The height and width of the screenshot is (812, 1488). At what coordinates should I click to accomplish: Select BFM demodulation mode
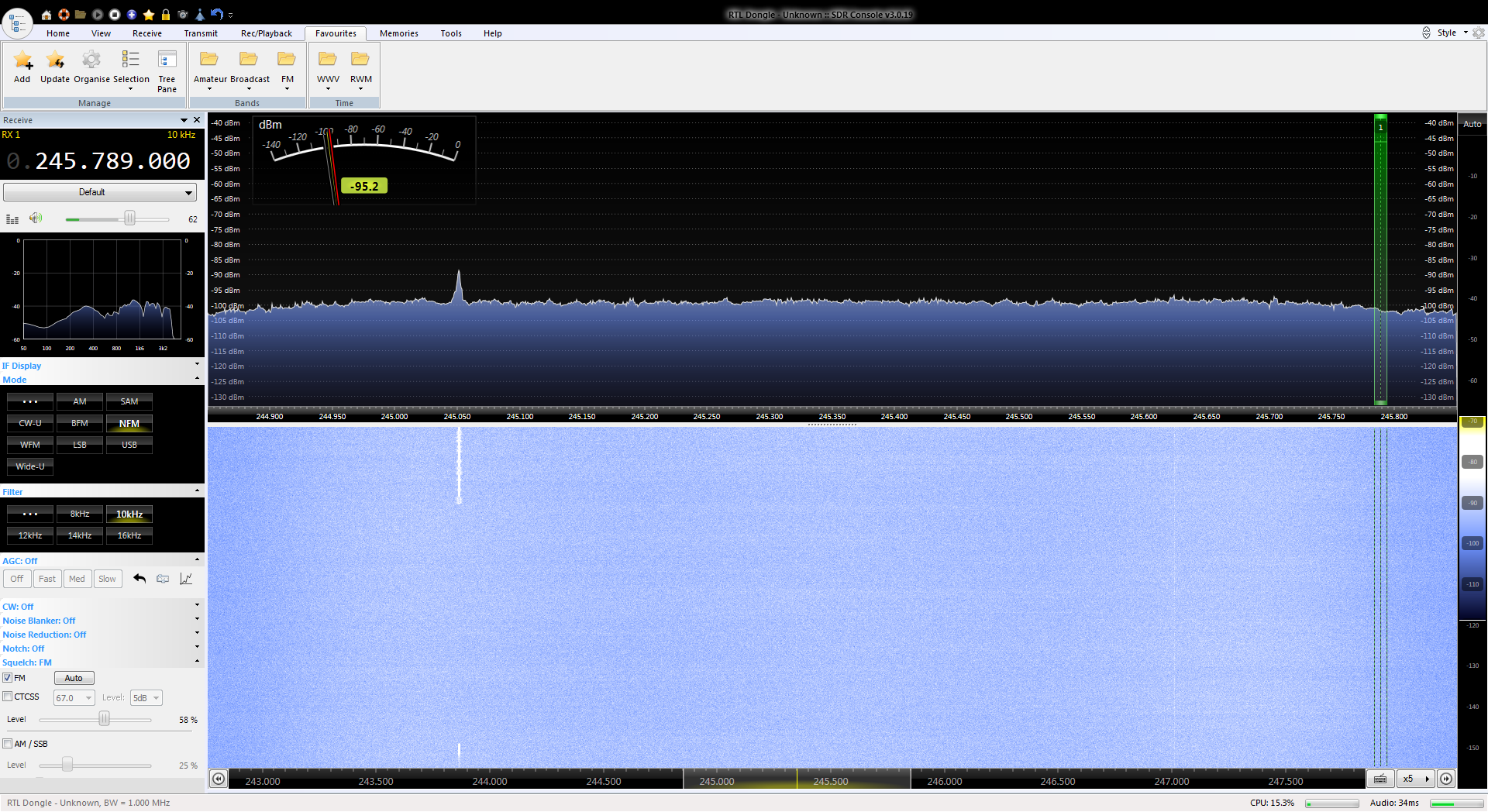pos(80,423)
